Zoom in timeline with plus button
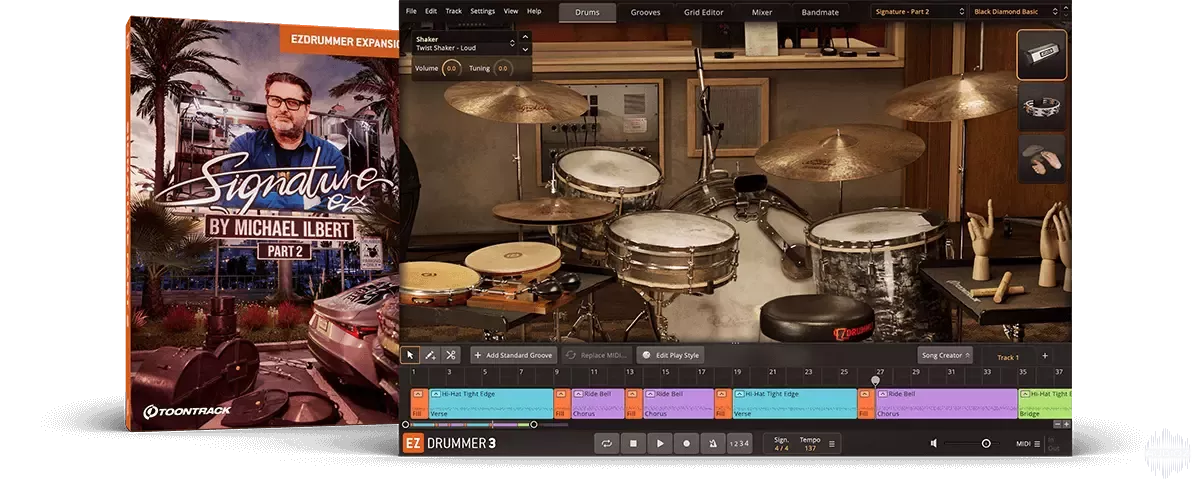The height and width of the screenshot is (488, 1200). (1066, 424)
